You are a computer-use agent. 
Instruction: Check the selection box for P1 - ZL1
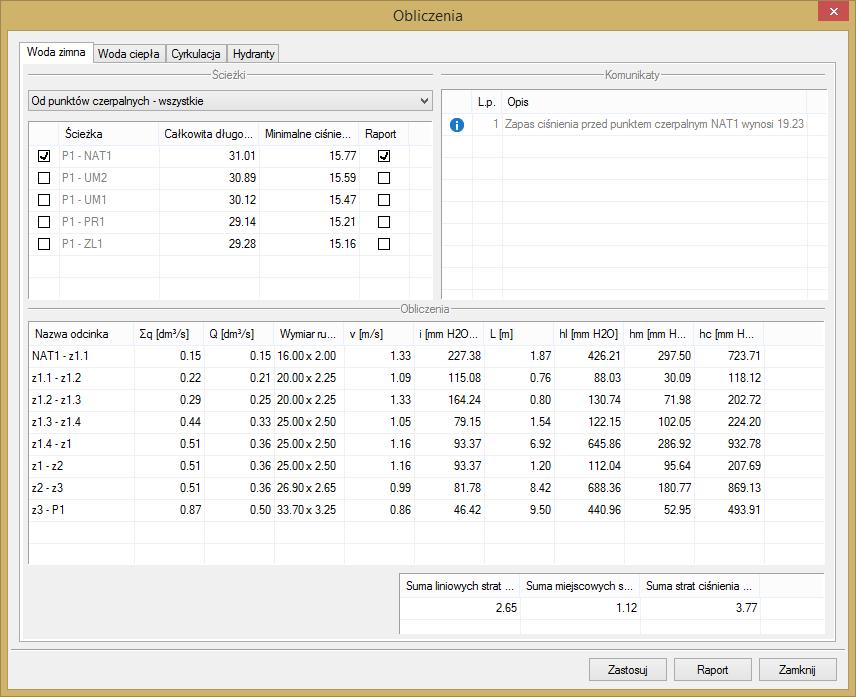click(44, 243)
